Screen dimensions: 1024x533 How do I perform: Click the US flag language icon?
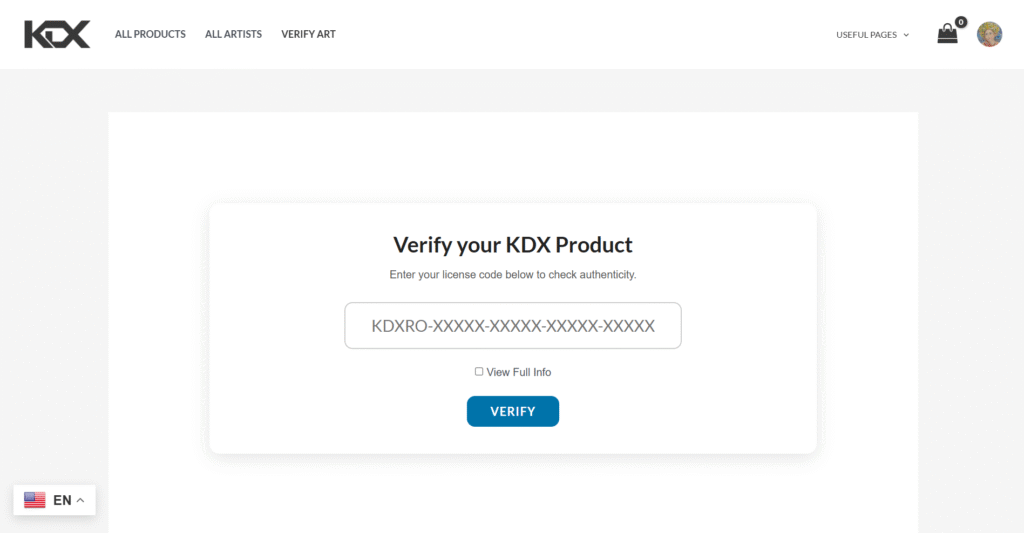pyautogui.click(x=35, y=500)
